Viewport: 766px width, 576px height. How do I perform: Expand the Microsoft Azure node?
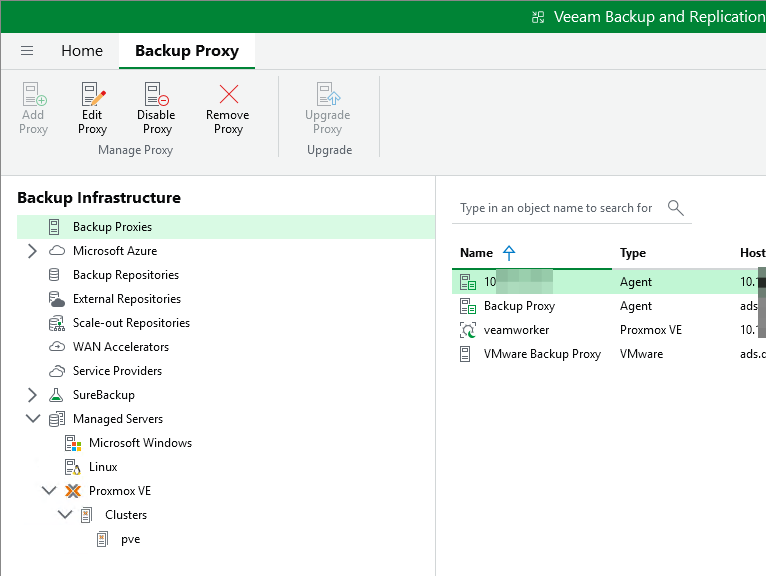tap(32, 251)
